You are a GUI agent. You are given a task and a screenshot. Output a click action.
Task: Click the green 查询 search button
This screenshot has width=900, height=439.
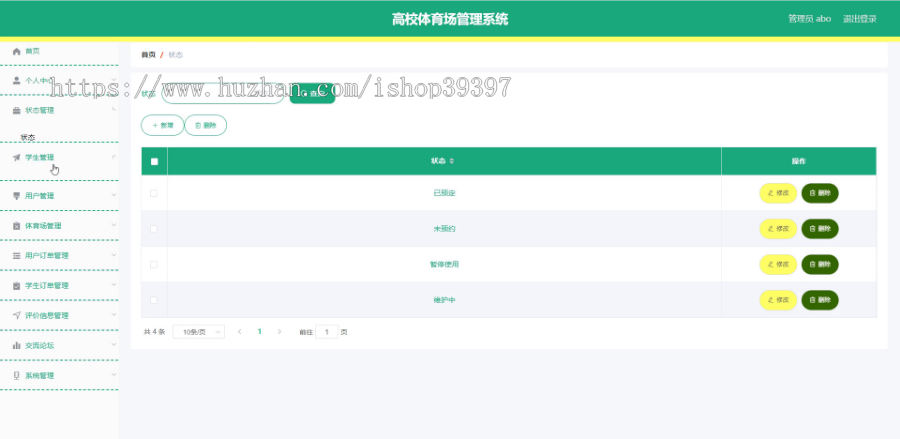[312, 93]
